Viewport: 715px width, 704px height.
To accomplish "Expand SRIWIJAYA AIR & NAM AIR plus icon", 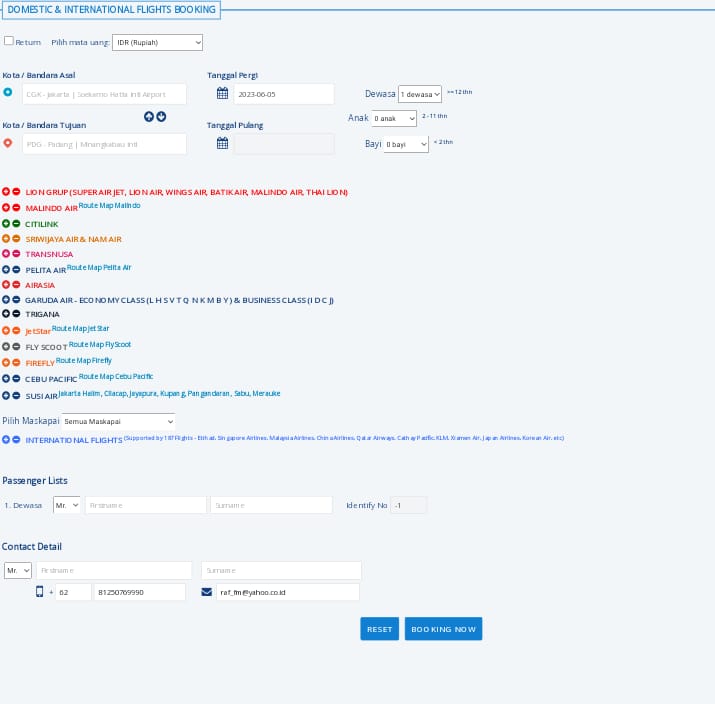I will pyautogui.click(x=6, y=238).
